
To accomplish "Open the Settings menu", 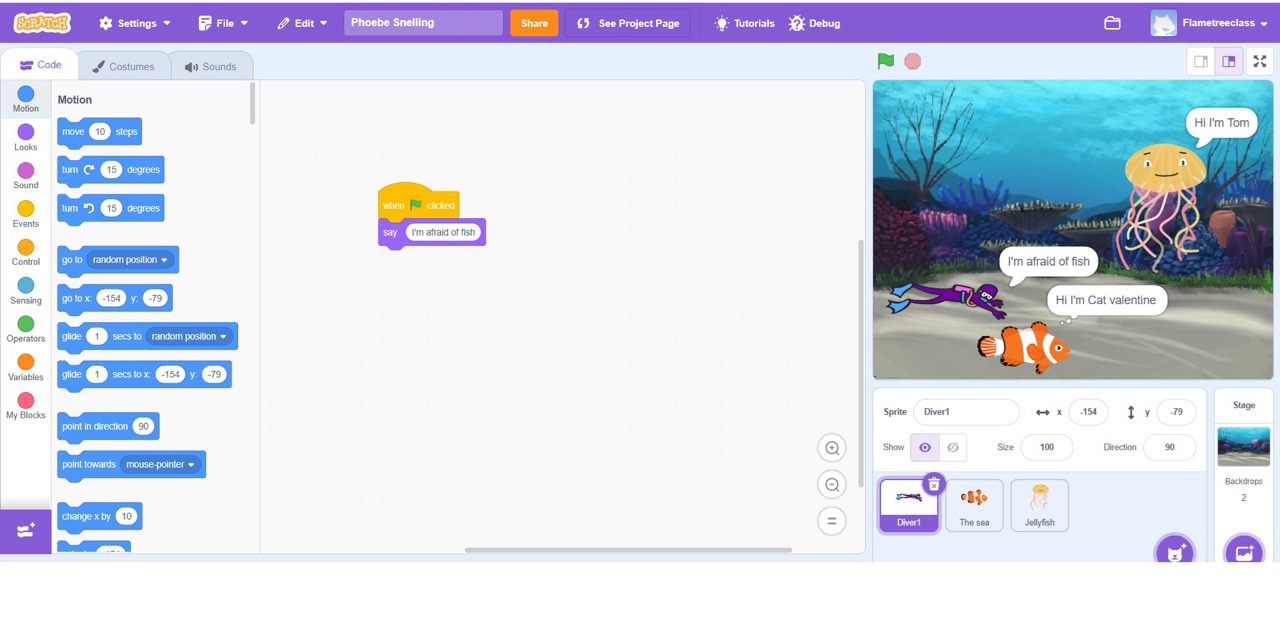I will [135, 23].
